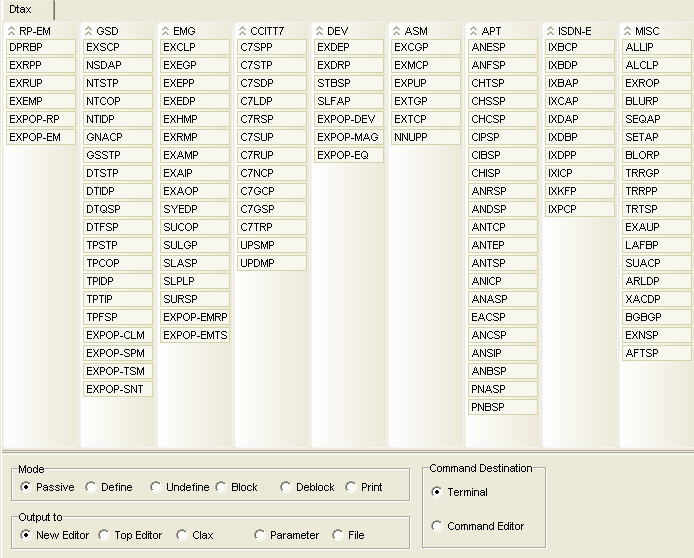Collapse the ISDN-E group chevron
The image size is (694, 558).
coord(550,31)
